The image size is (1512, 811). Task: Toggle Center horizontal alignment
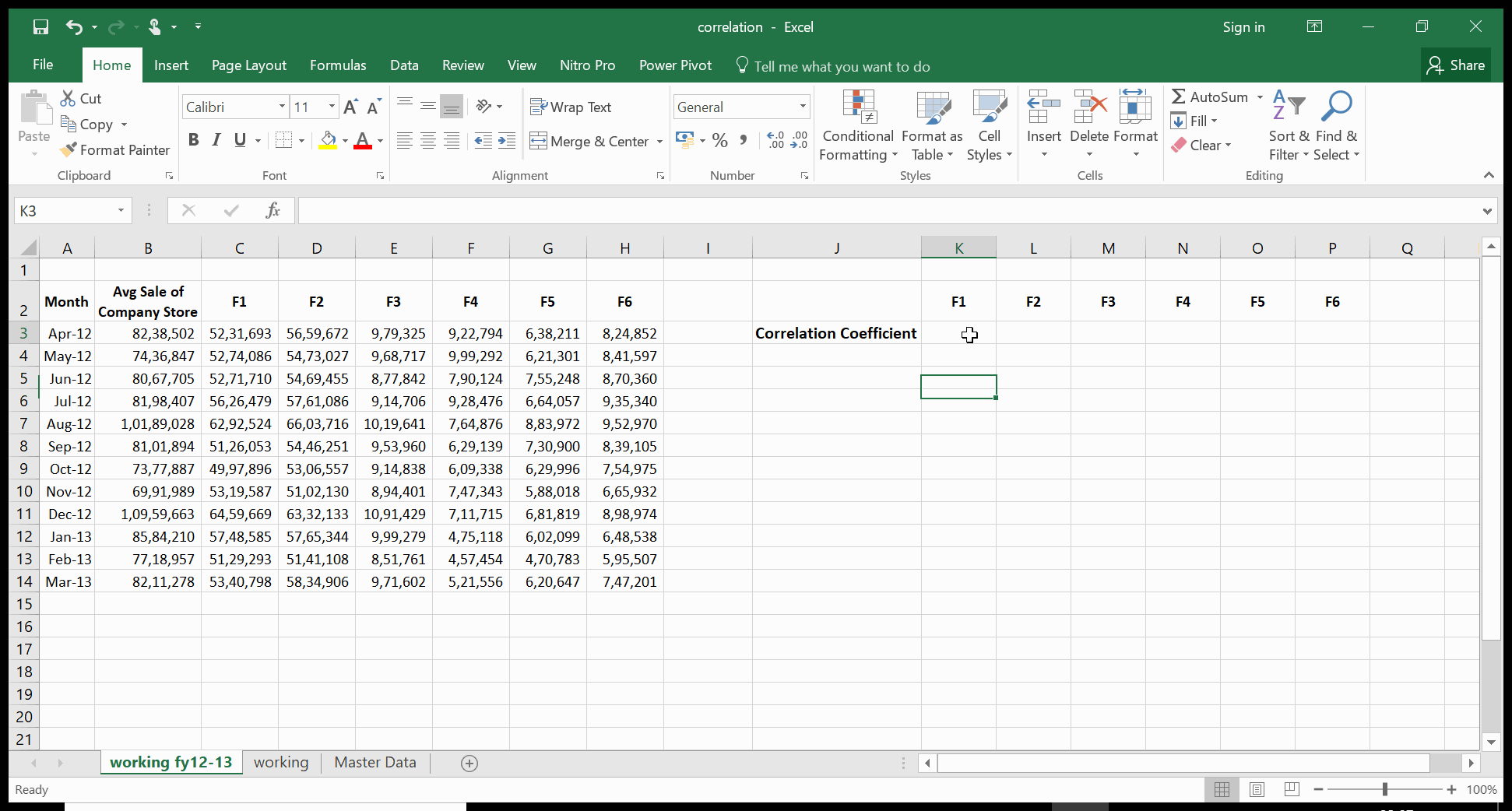428,141
